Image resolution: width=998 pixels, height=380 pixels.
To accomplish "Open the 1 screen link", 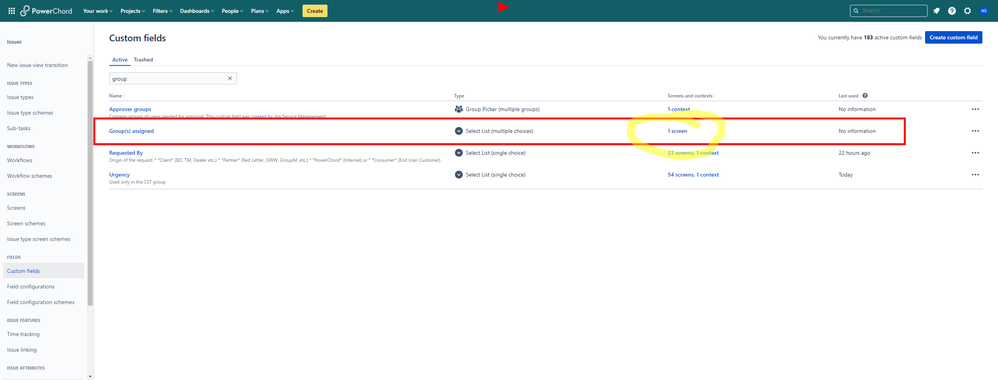I will click(677, 131).
